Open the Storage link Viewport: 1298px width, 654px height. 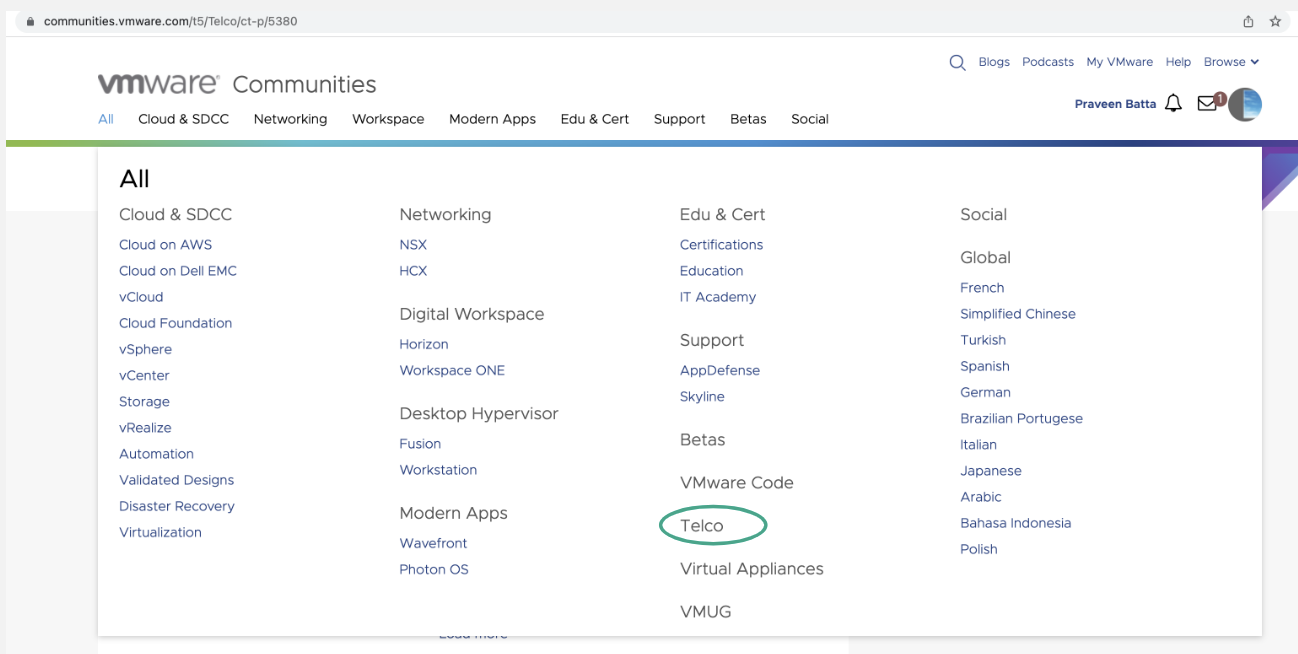pos(144,401)
